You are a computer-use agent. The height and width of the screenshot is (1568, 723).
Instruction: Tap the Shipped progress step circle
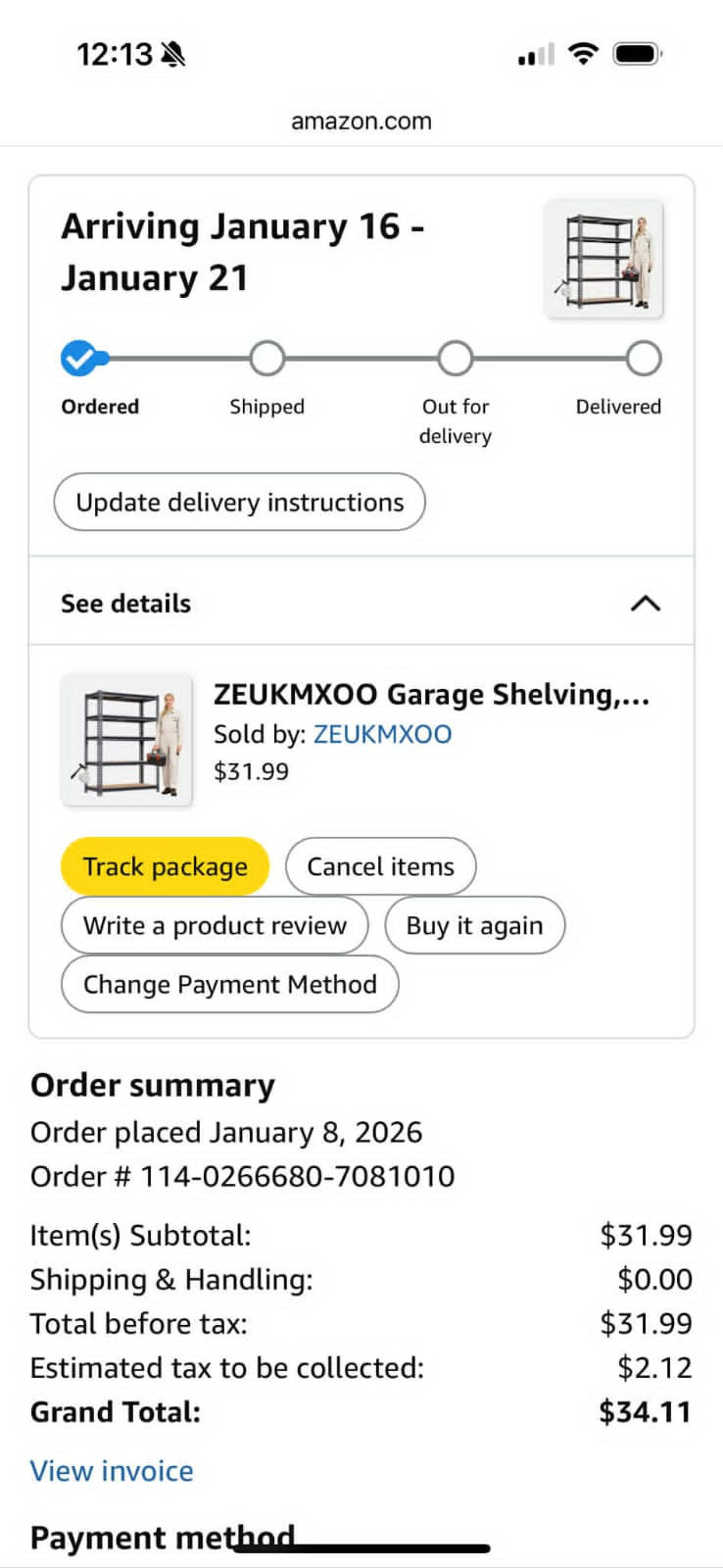(x=266, y=359)
